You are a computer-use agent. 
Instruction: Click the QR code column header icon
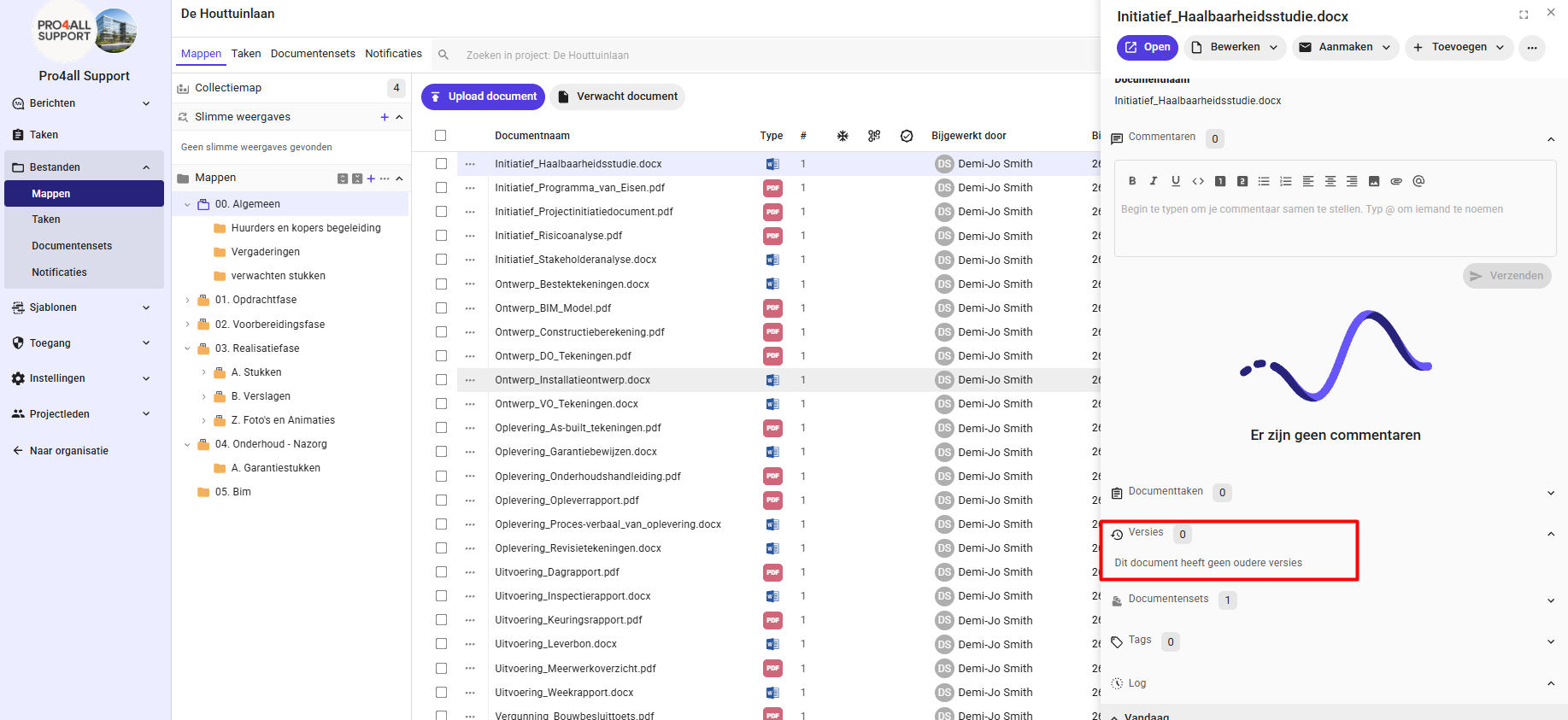tap(874, 136)
